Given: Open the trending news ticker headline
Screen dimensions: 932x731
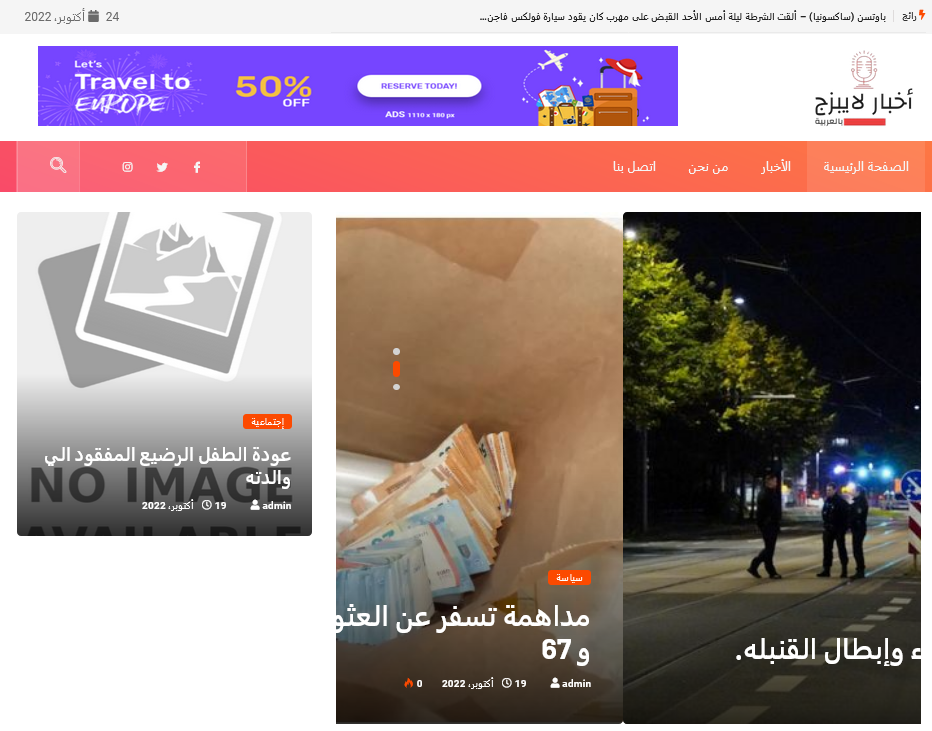Looking at the screenshot, I should pyautogui.click(x=682, y=17).
